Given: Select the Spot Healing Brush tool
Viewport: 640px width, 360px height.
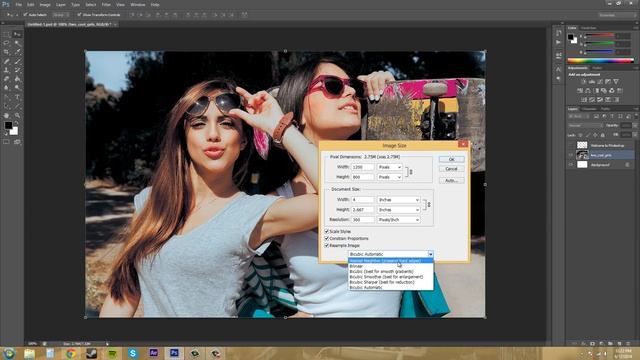Looking at the screenshot, I should 6,61.
